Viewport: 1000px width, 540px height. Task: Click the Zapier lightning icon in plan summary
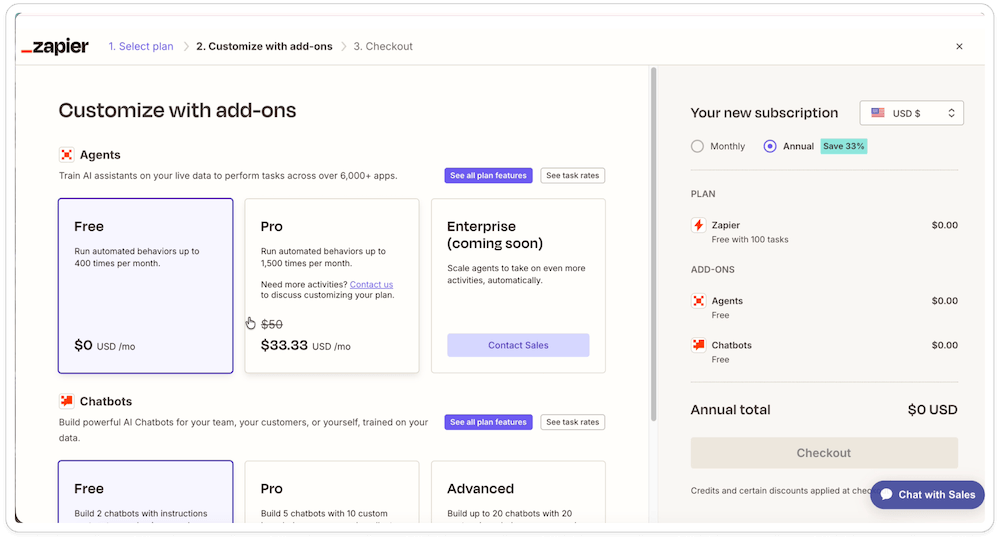(x=698, y=225)
